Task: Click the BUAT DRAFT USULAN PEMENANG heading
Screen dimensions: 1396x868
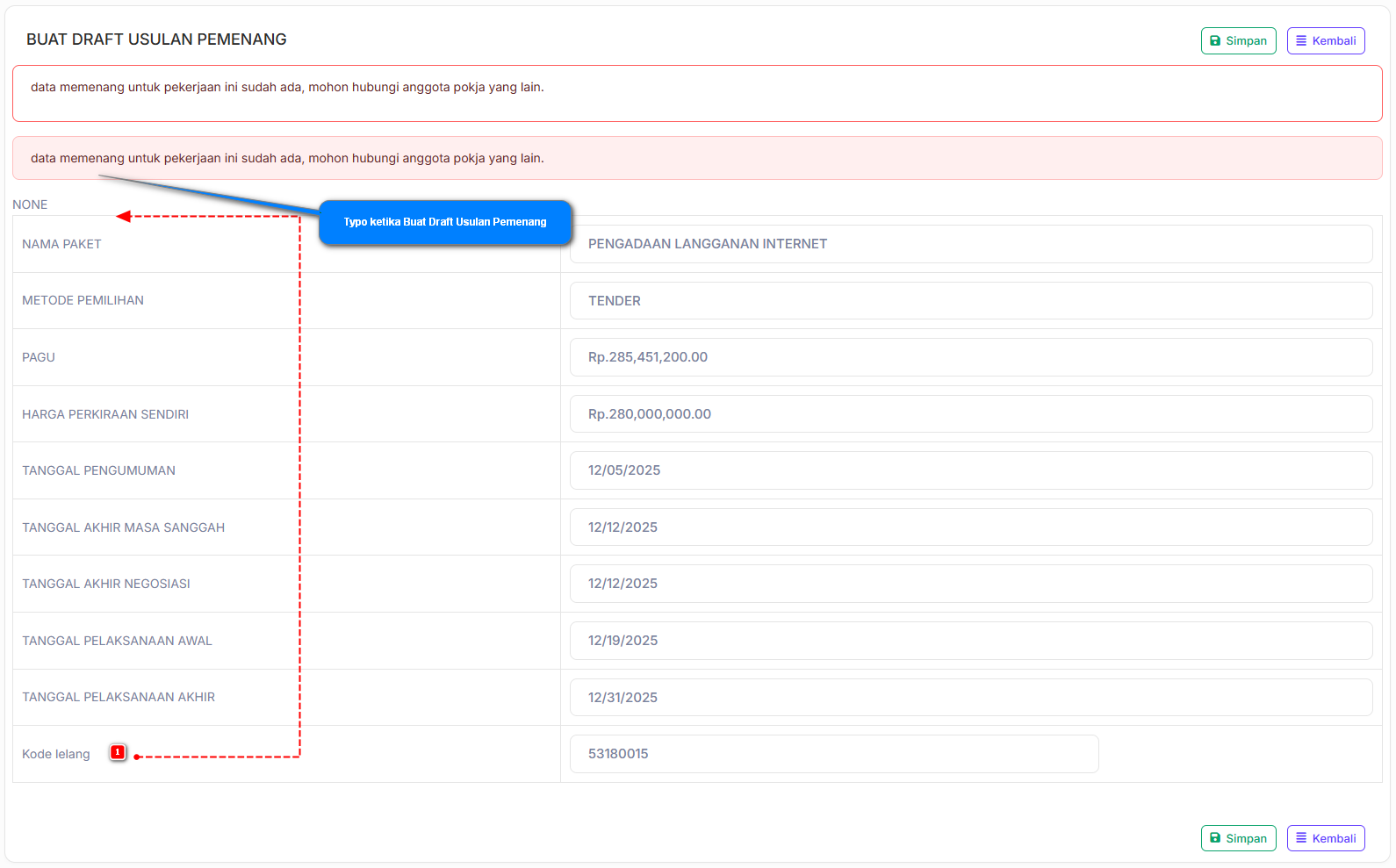Action: pyautogui.click(x=156, y=39)
